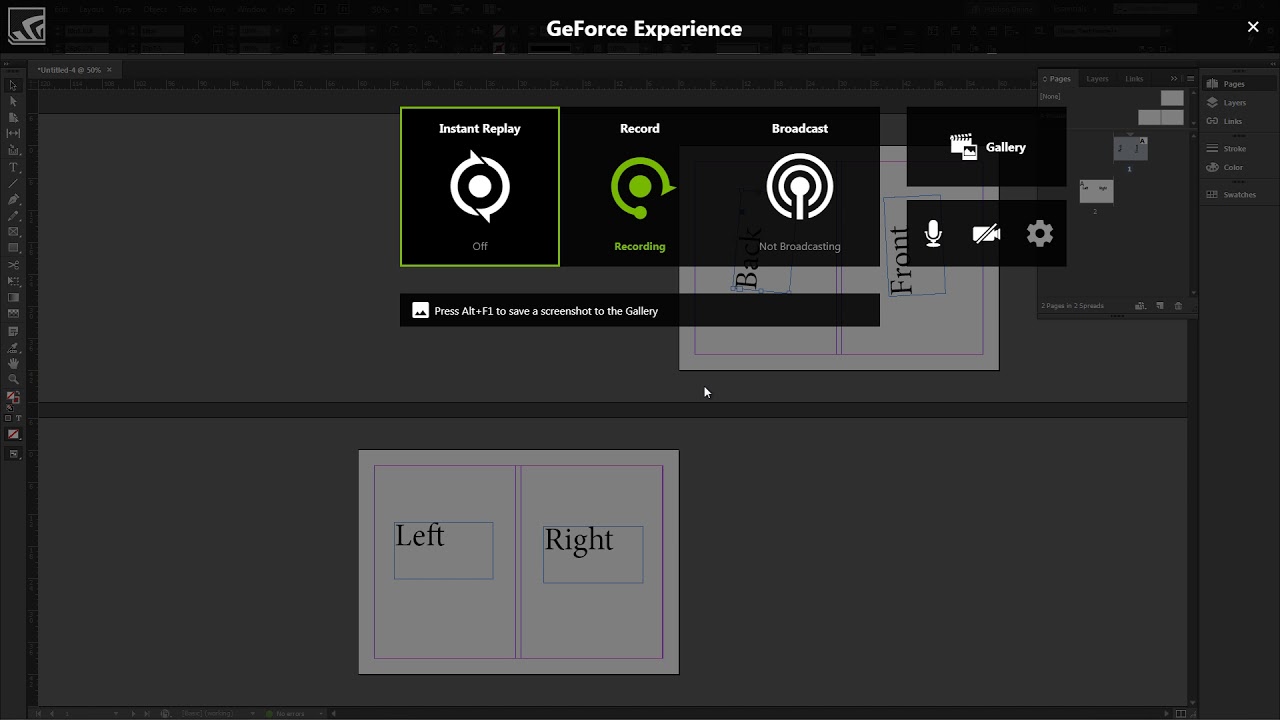Click the NVIDIA logo icon

(x=27, y=27)
